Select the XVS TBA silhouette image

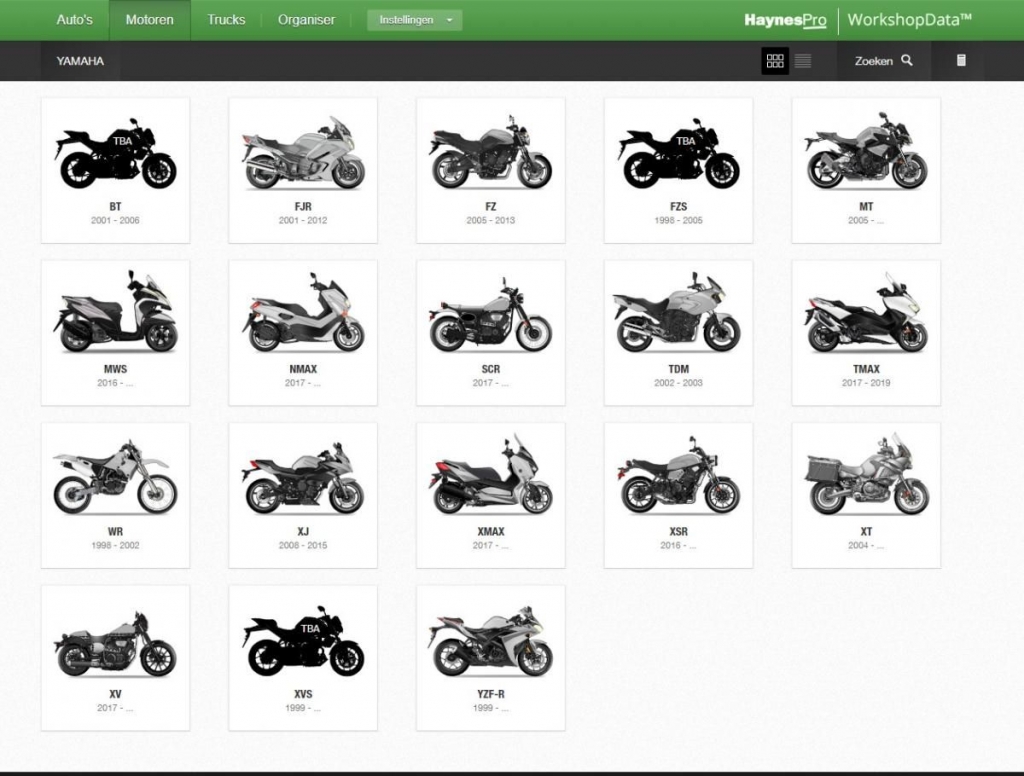303,641
